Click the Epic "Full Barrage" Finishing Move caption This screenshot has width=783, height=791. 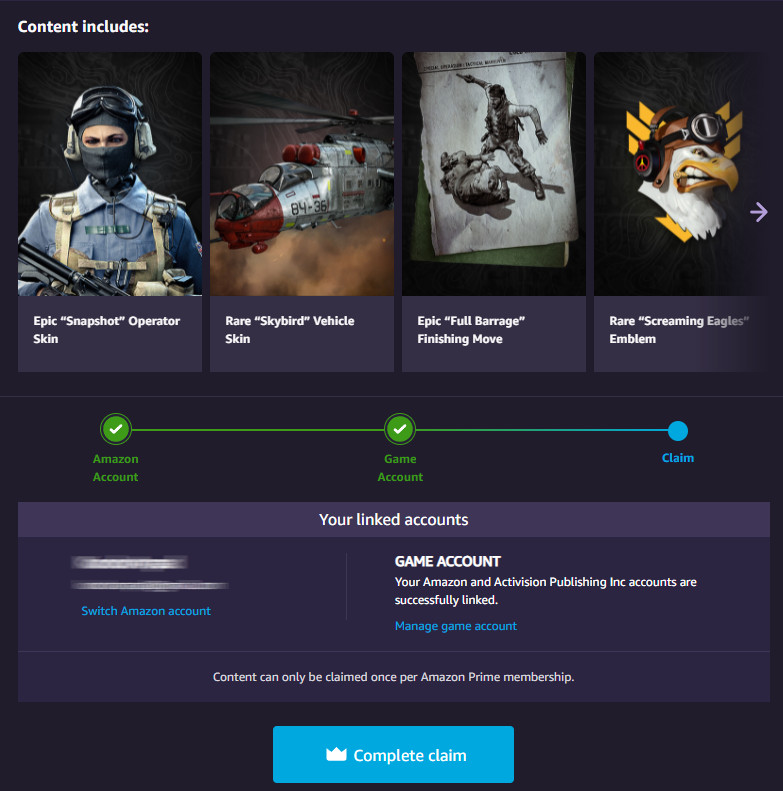471,330
